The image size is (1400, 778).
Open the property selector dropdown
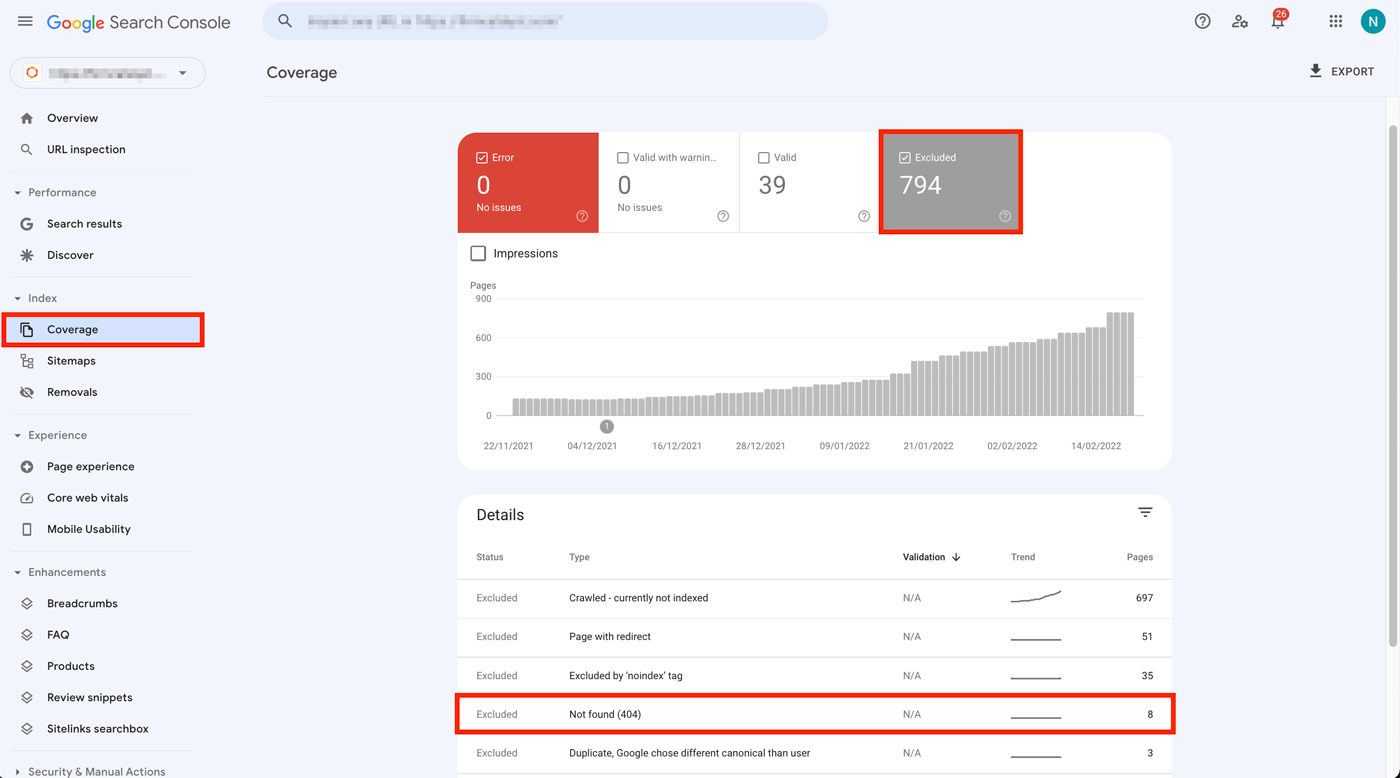(108, 73)
